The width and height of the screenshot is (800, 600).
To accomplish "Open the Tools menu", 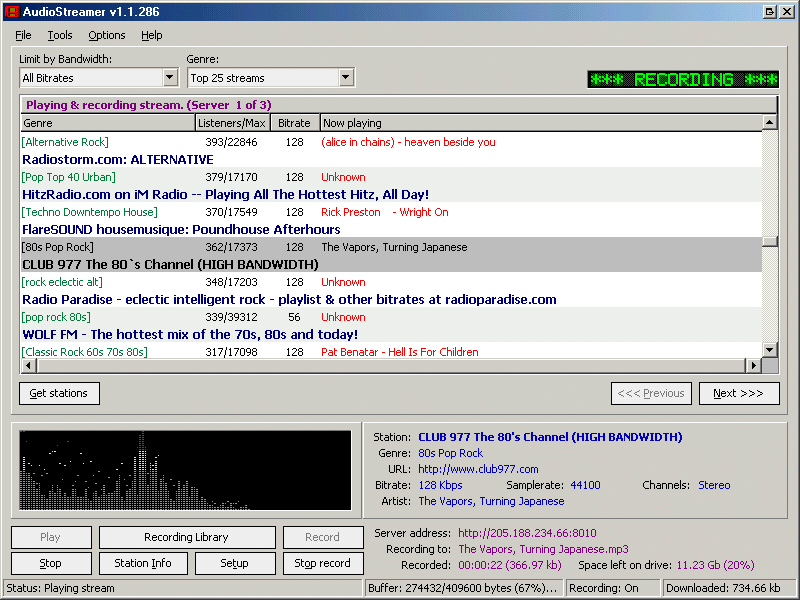I will click(x=60, y=35).
